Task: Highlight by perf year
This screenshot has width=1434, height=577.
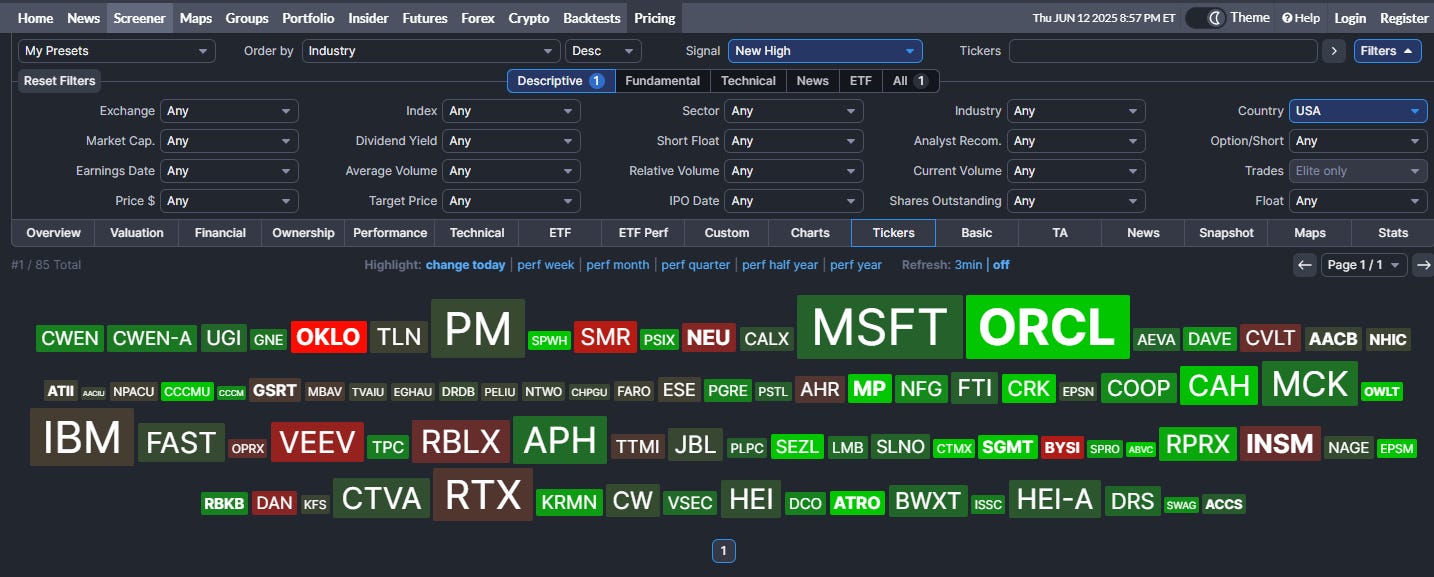Action: 856,265
